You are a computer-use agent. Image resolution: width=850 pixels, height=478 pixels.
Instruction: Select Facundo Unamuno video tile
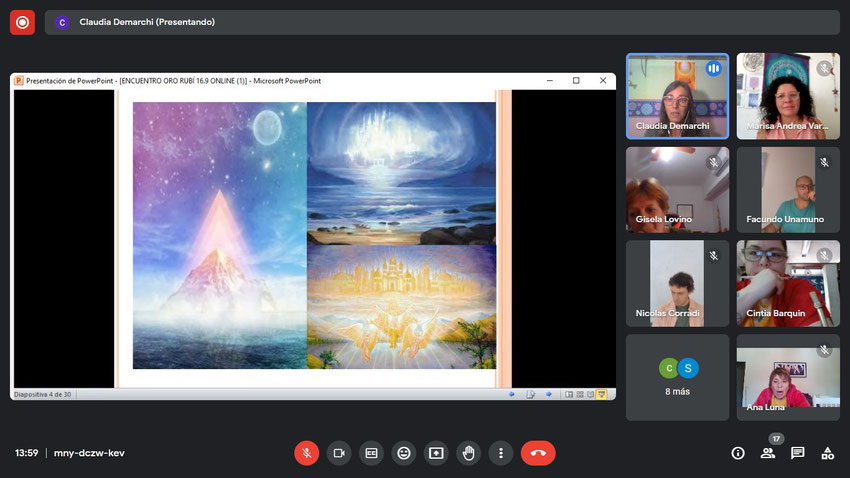coord(788,190)
